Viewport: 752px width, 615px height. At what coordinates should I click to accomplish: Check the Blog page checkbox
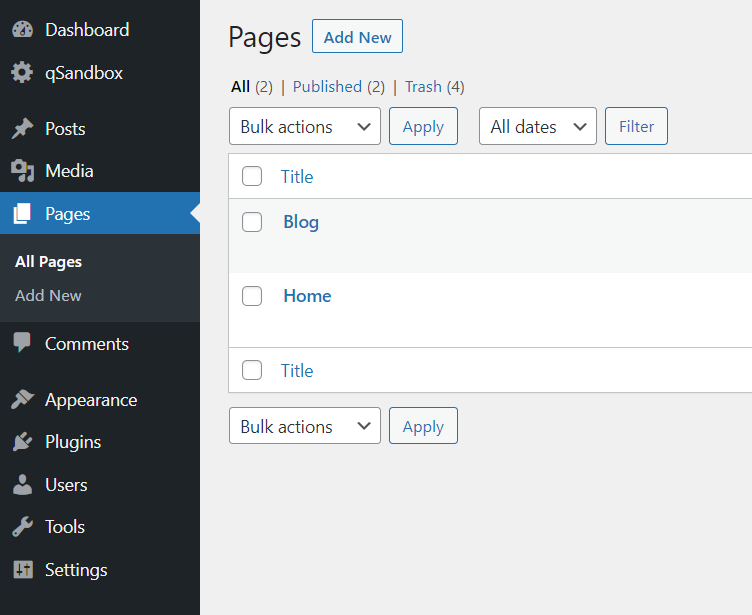[x=252, y=222]
